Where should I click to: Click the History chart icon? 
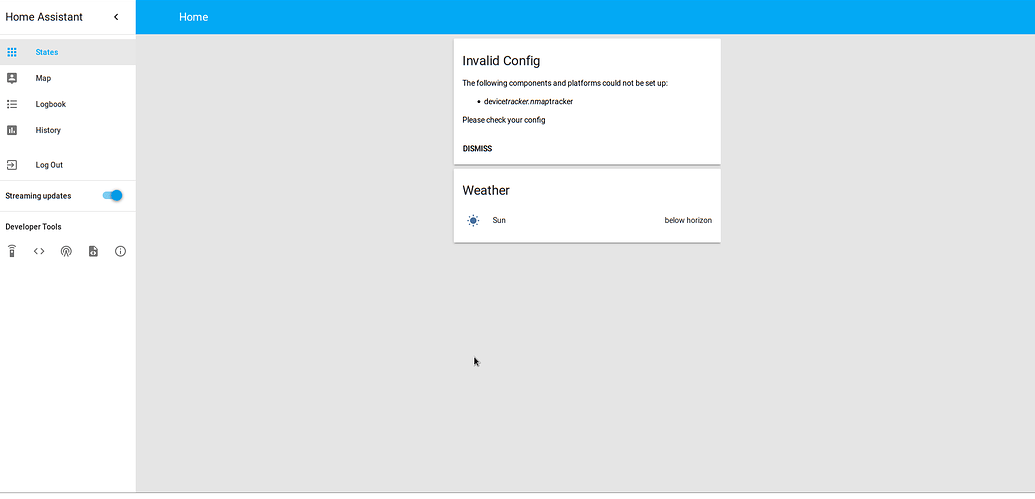point(11,130)
